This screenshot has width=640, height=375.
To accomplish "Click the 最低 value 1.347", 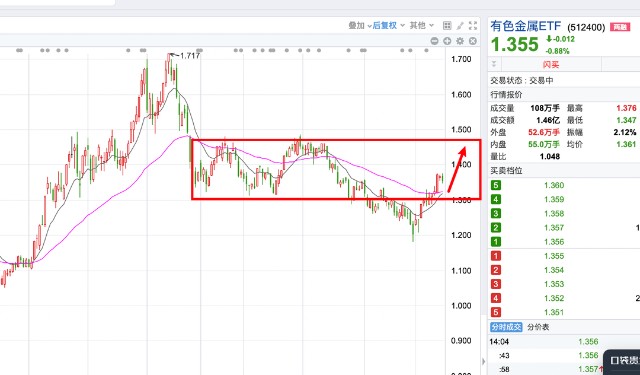I will click(x=626, y=120).
